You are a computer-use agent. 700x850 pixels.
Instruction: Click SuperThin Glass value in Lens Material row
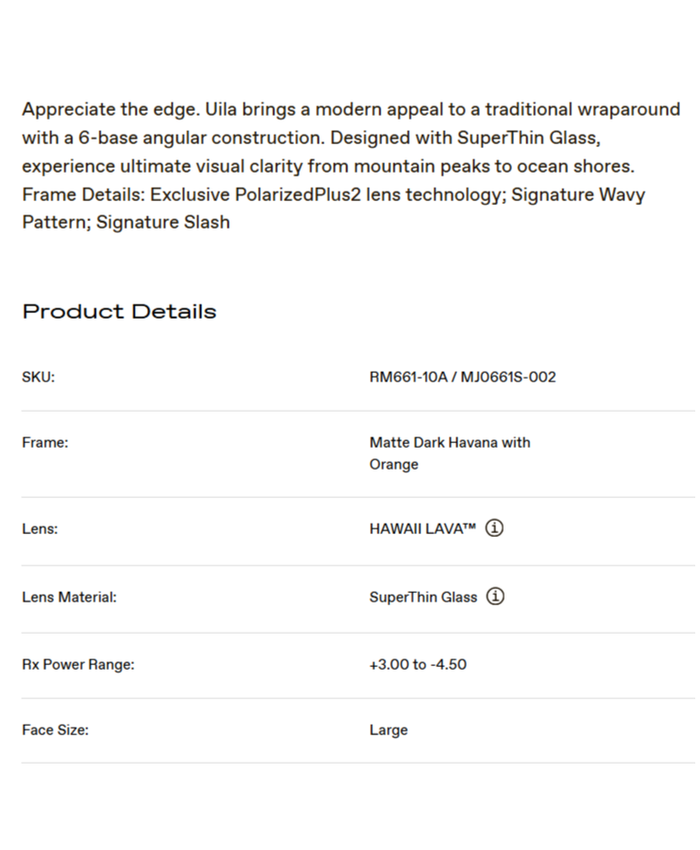click(423, 597)
